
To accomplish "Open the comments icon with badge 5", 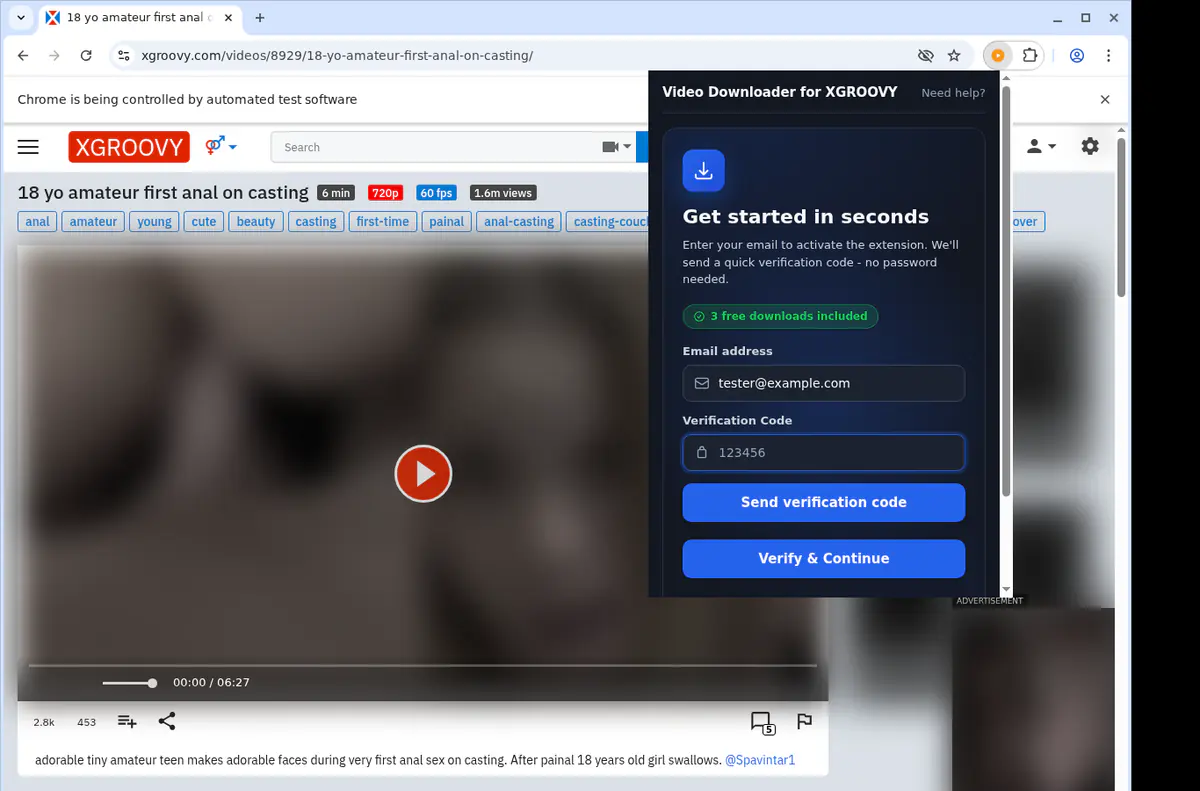I will (x=762, y=722).
